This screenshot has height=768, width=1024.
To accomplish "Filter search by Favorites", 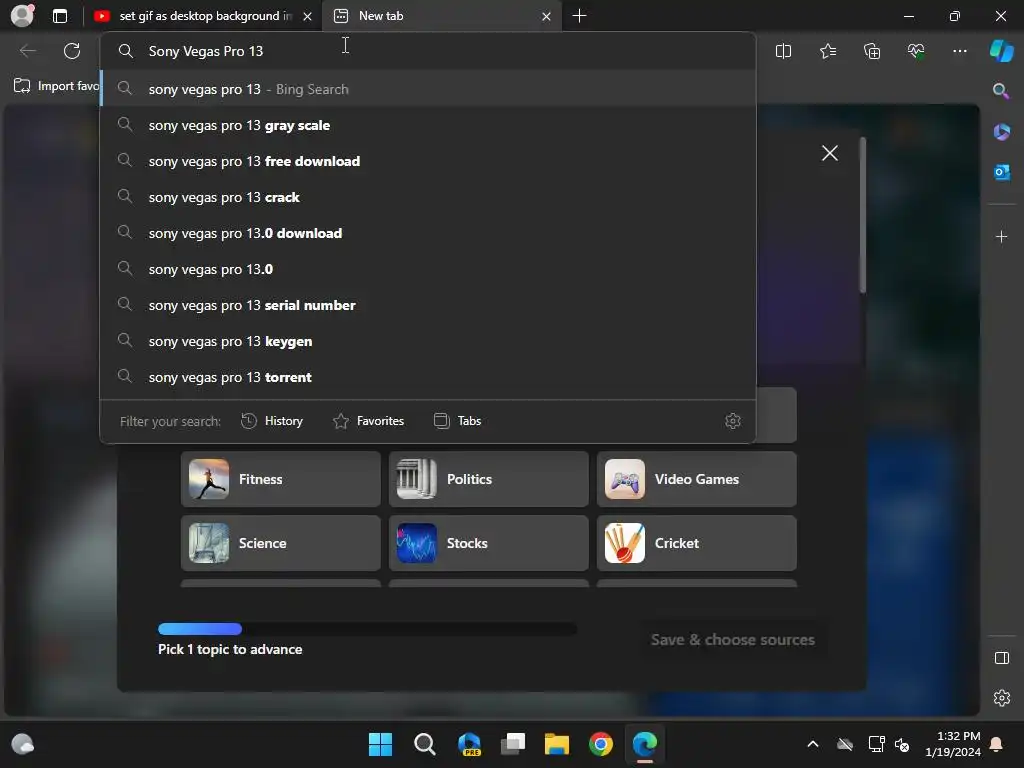I will point(368,421).
